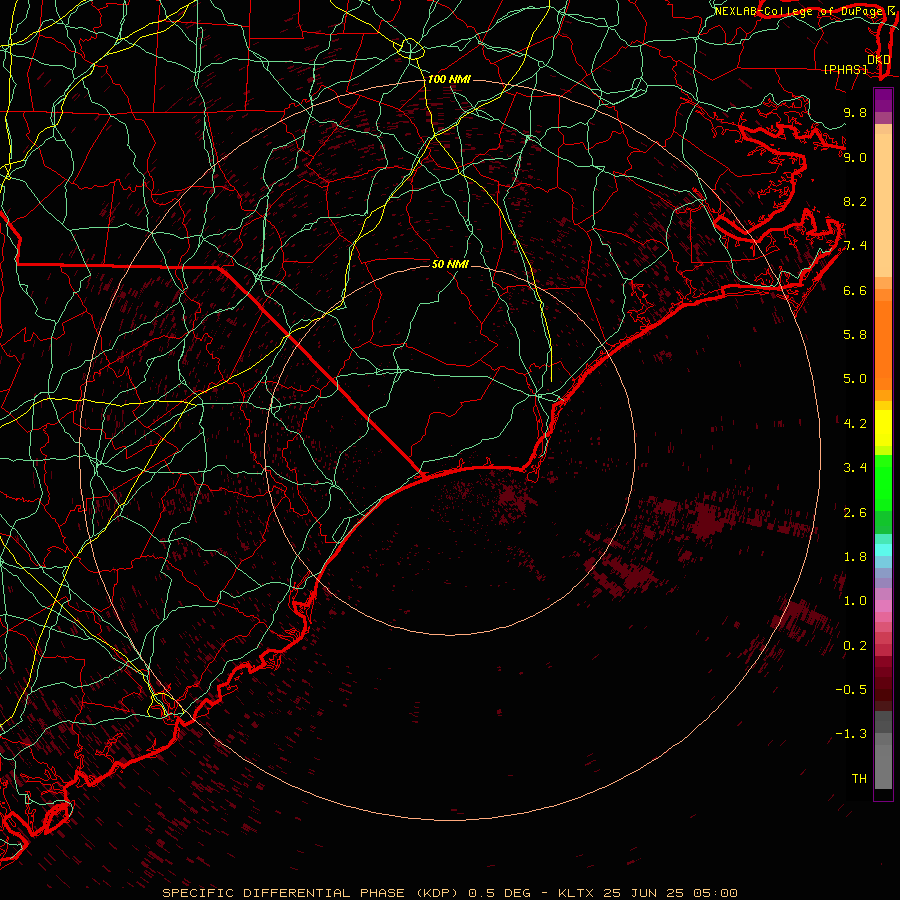Click the [PHAS] units label
This screenshot has height=900, width=900.
coord(845,70)
